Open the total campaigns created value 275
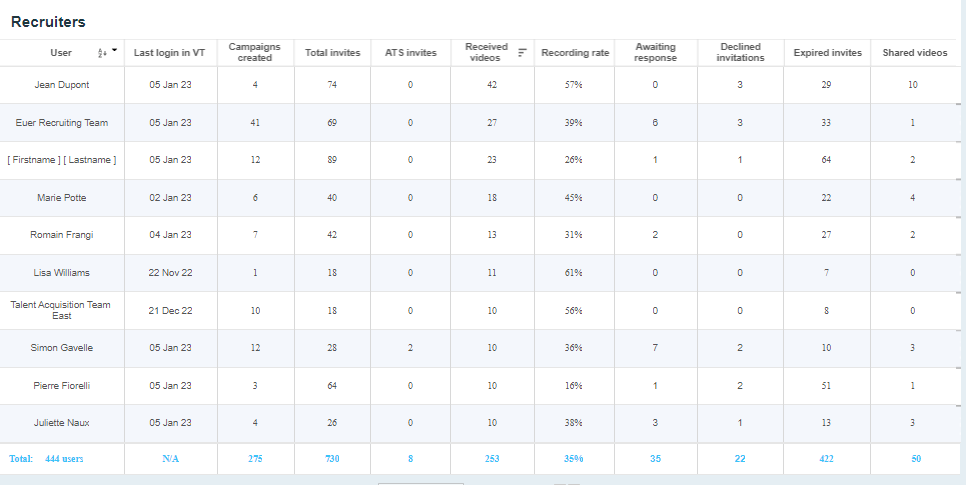The image size is (966, 485). click(255, 459)
